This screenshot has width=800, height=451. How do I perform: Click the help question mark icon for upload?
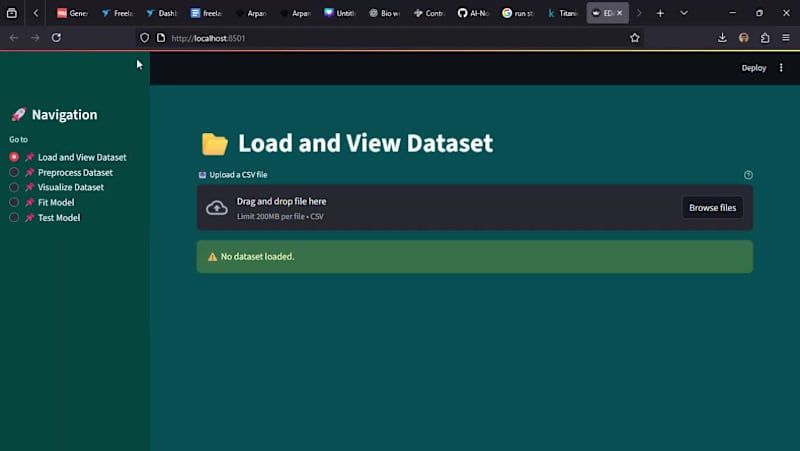[x=748, y=175]
